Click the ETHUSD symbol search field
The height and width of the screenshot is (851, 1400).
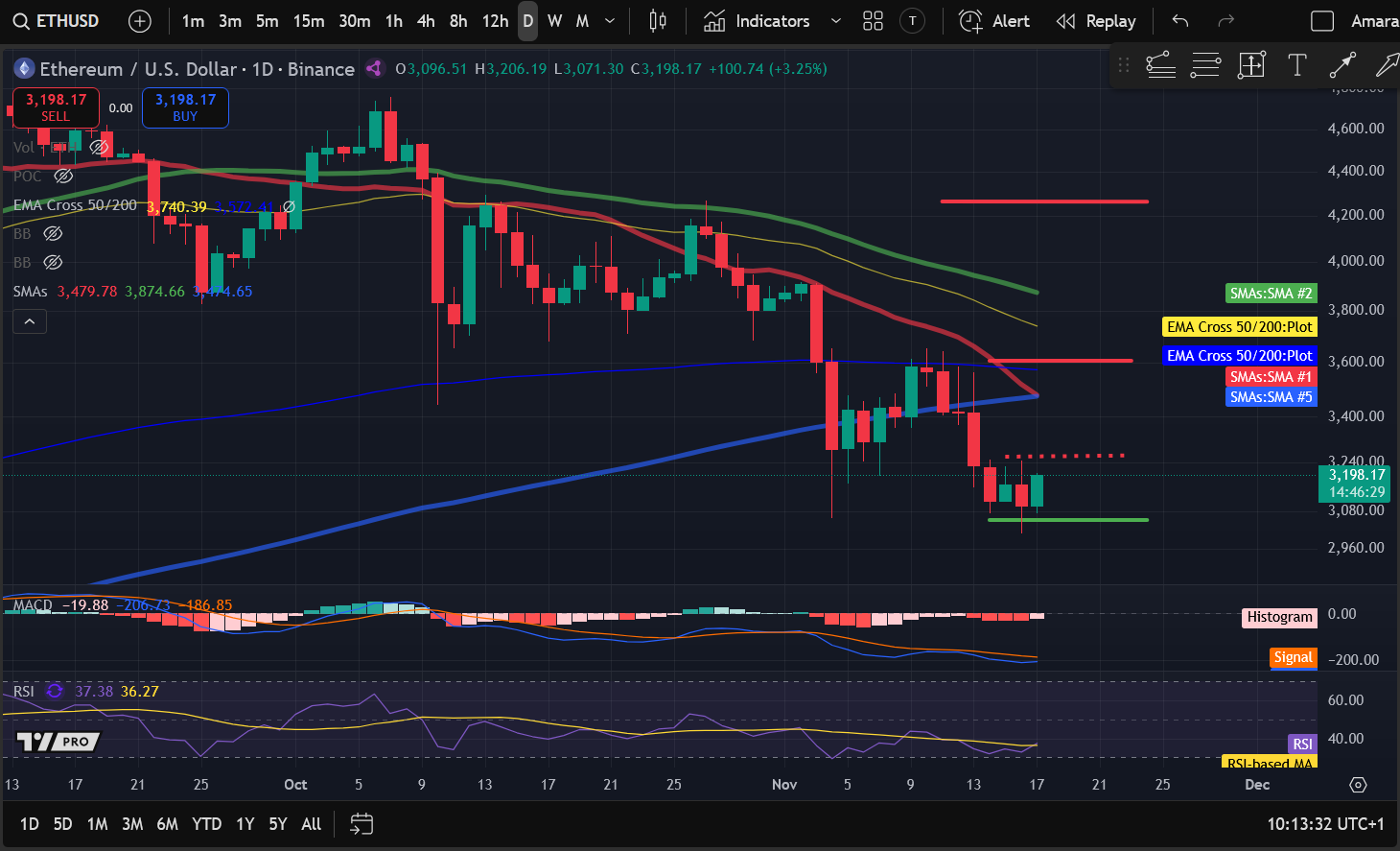pyautogui.click(x=55, y=20)
